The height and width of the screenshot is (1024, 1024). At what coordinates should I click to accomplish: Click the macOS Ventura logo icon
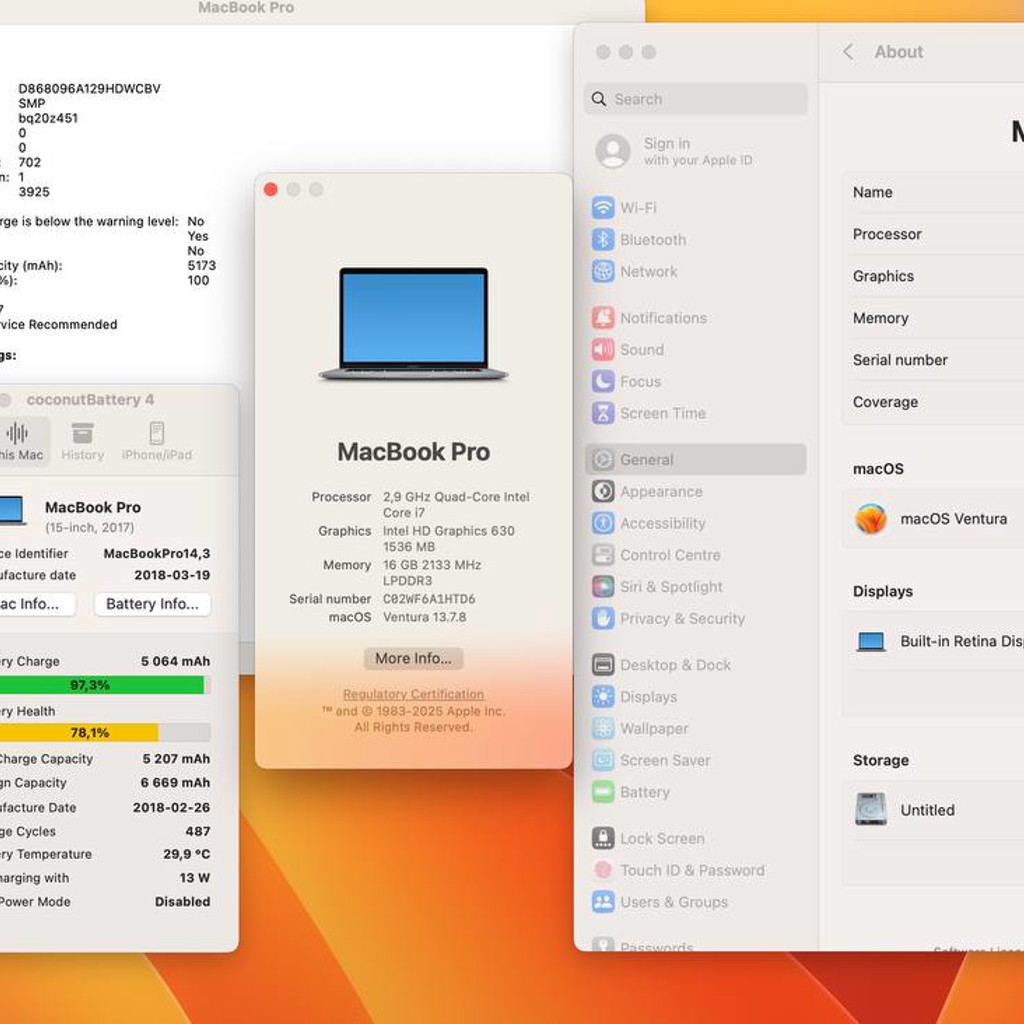pos(871,519)
